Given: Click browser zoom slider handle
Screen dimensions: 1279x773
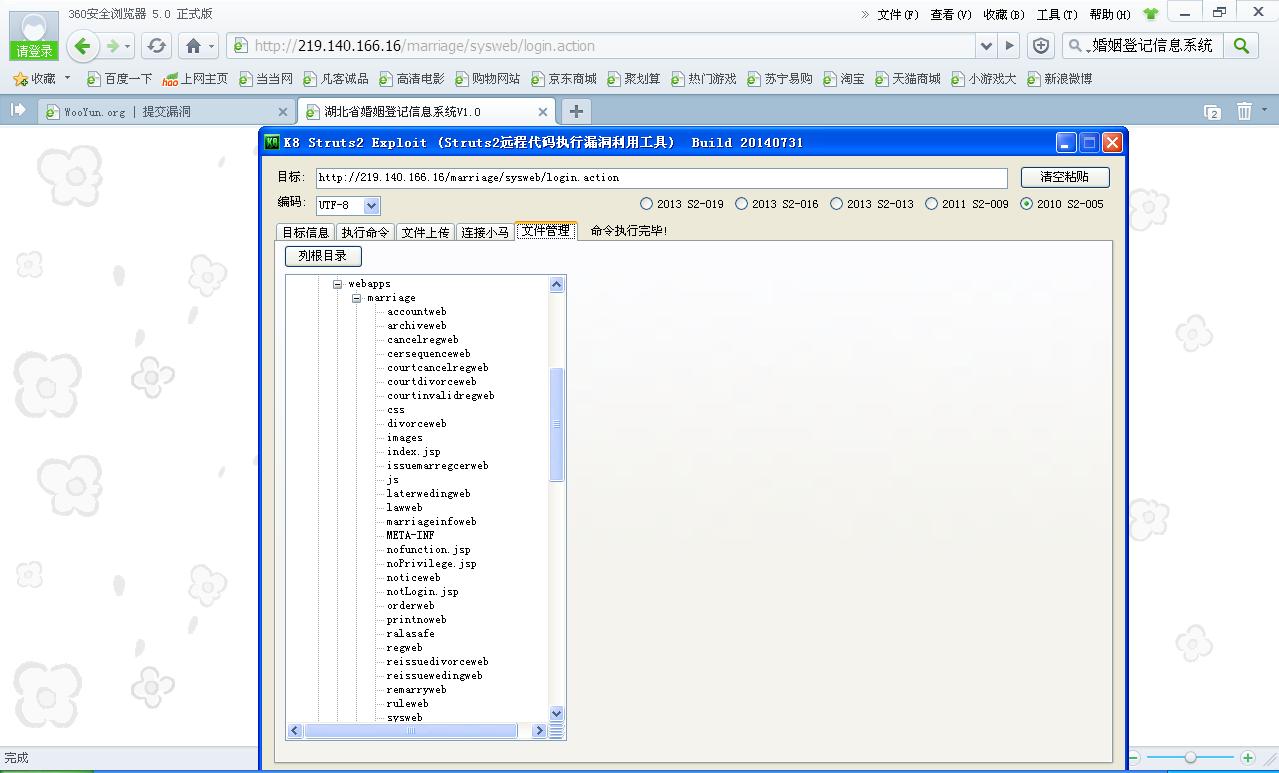Looking at the screenshot, I should [x=1190, y=758].
